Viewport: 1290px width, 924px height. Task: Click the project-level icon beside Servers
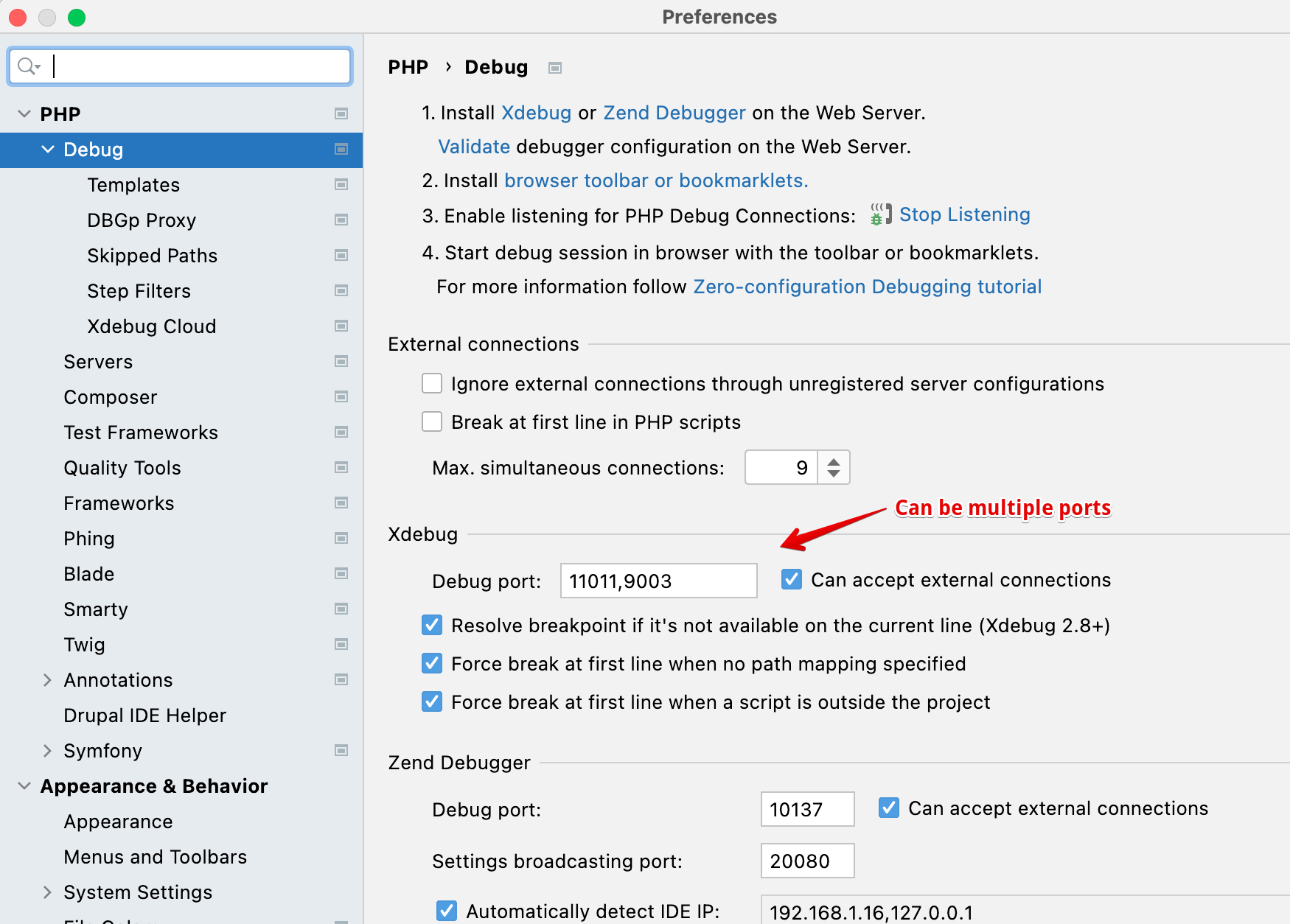pyautogui.click(x=341, y=361)
